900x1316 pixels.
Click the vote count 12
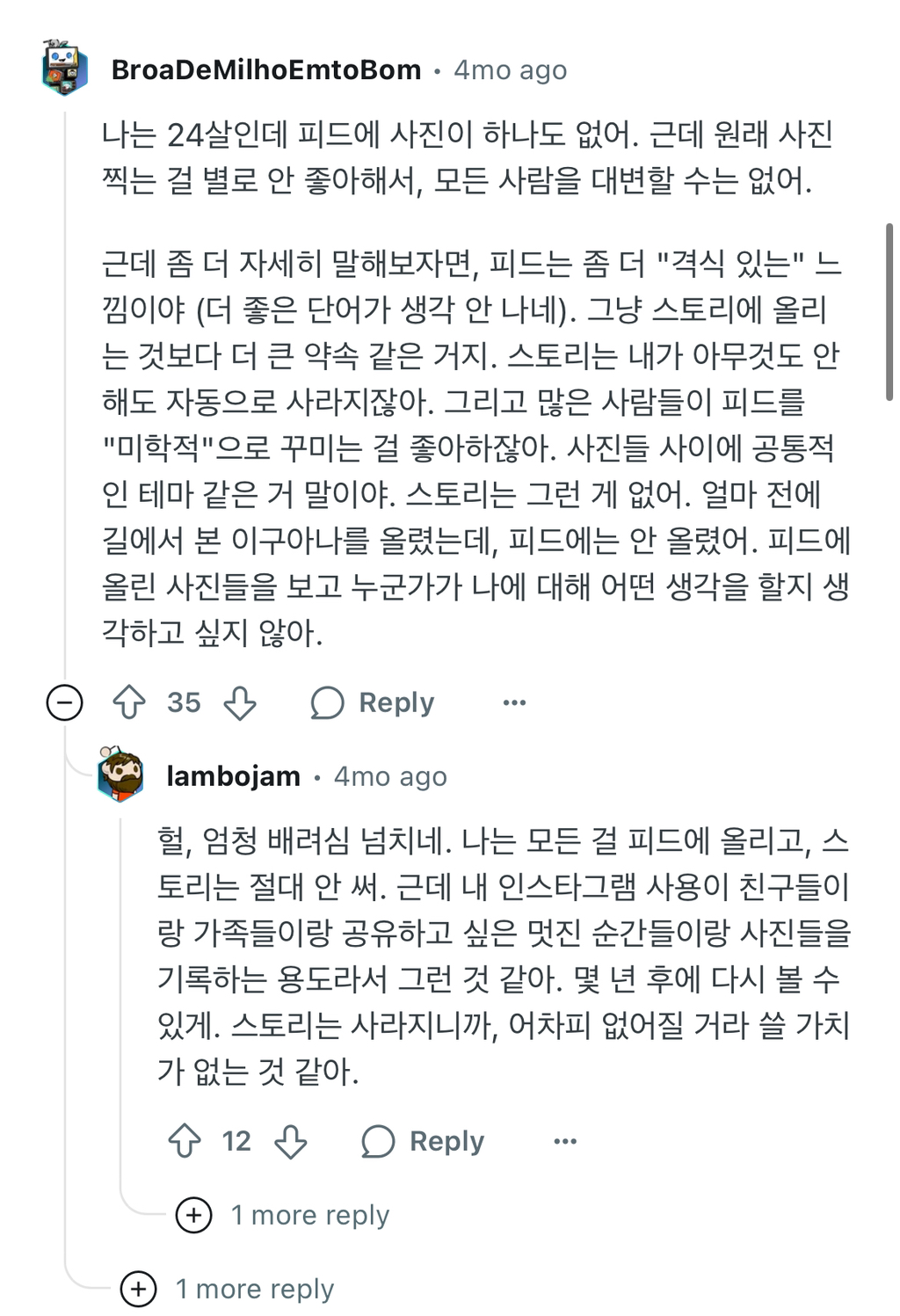tap(236, 1141)
